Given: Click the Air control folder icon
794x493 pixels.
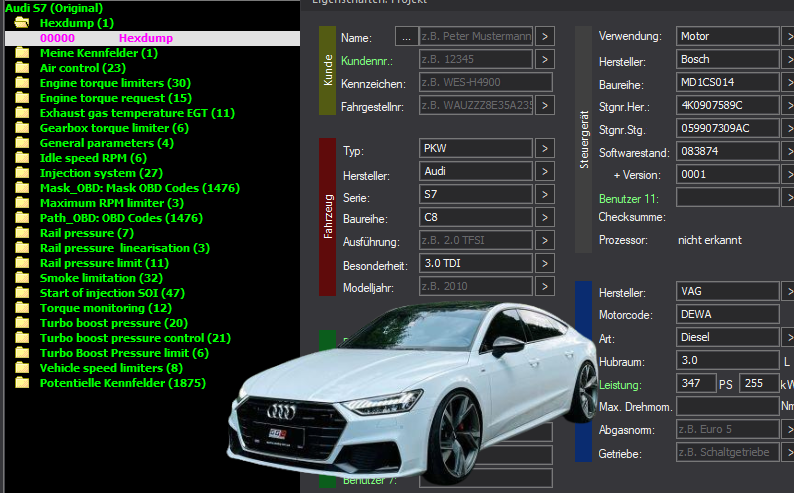Looking at the screenshot, I should [22, 68].
